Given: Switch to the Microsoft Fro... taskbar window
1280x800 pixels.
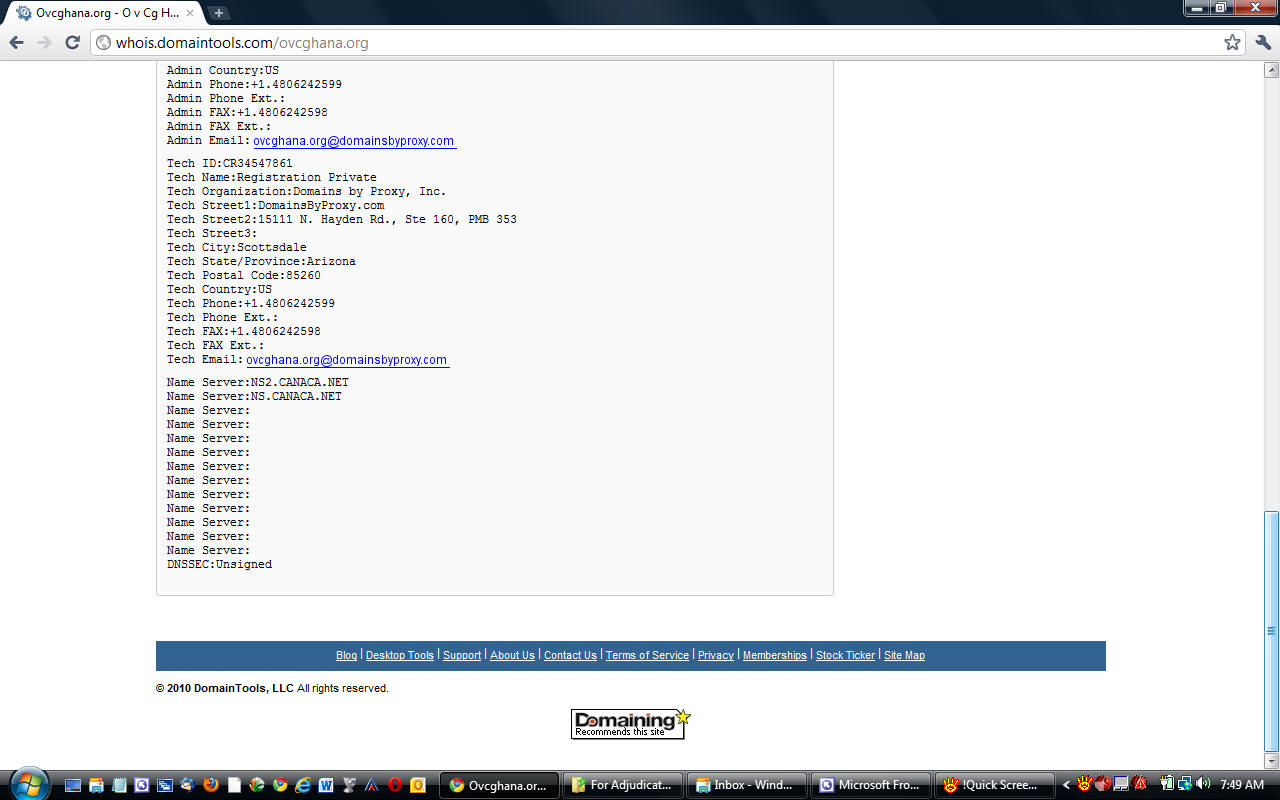Looking at the screenshot, I should (870, 785).
